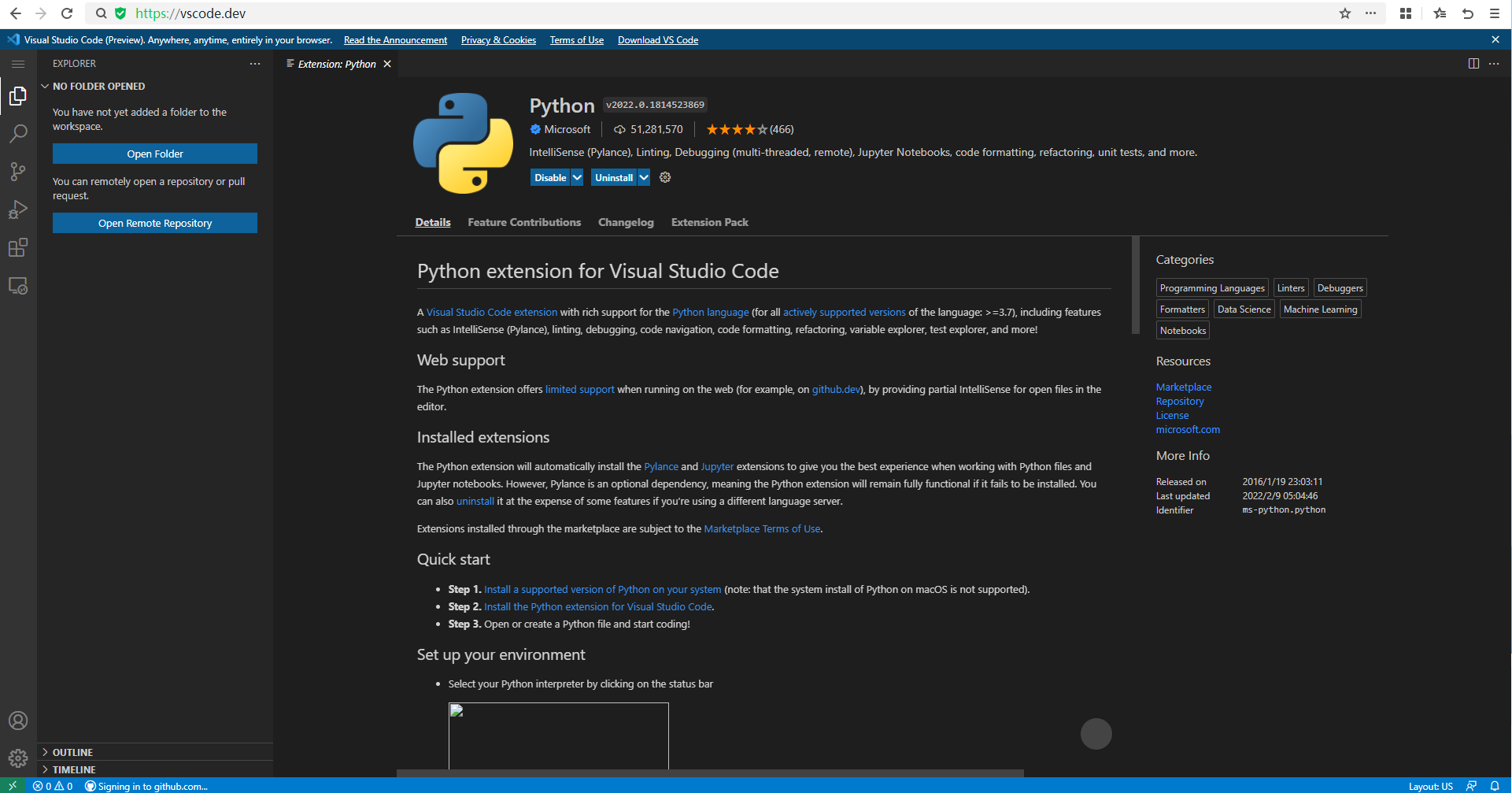Click the remote indicator in status bar
This screenshot has height=793, width=1512.
point(13,786)
